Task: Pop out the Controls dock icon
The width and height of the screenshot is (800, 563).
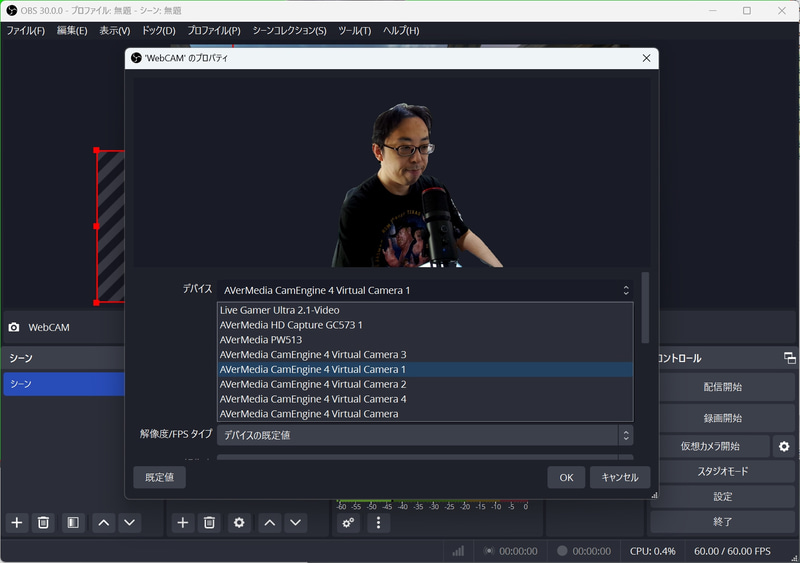Action: pyautogui.click(x=789, y=358)
